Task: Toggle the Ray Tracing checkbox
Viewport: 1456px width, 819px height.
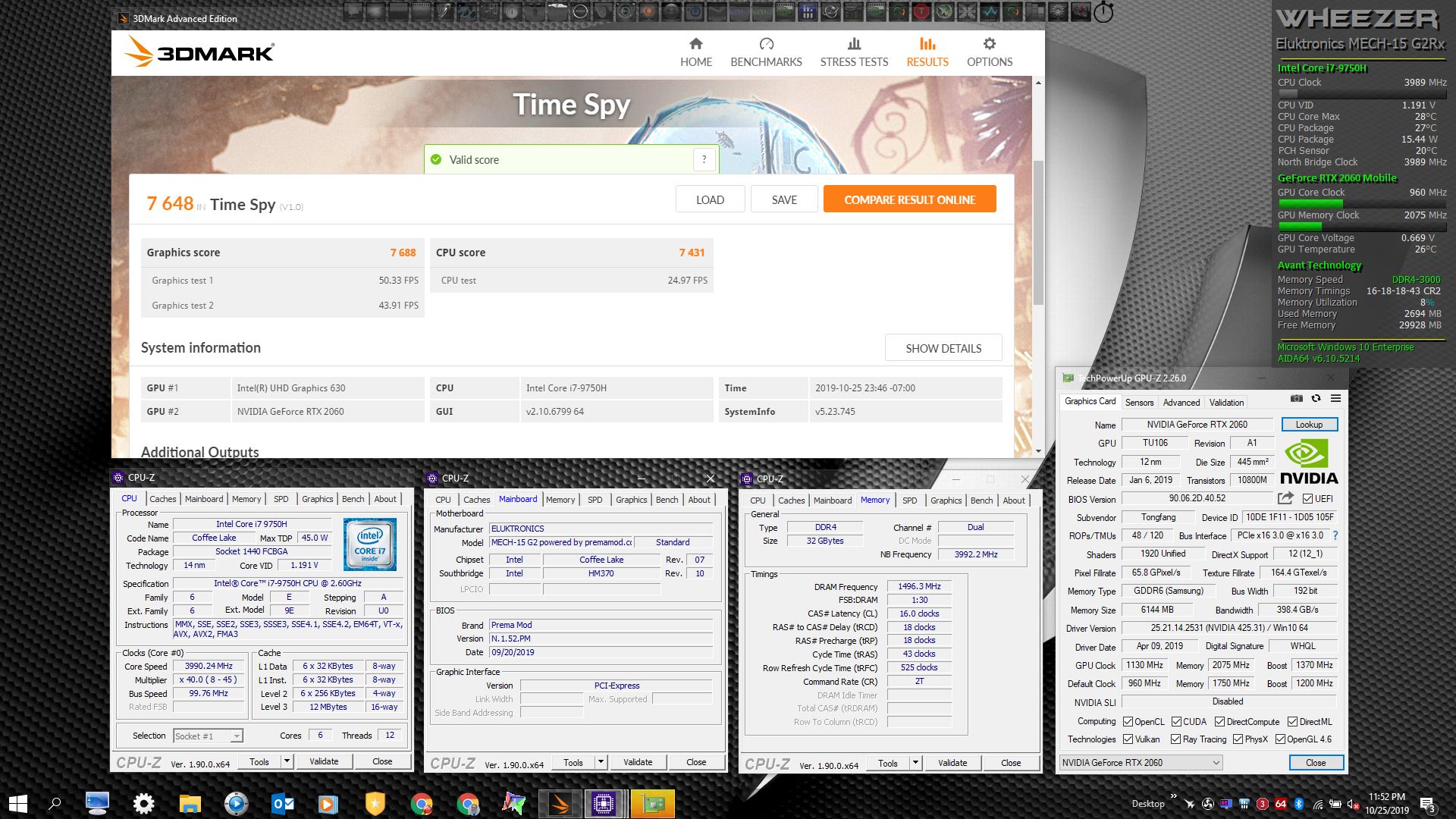Action: point(1175,739)
